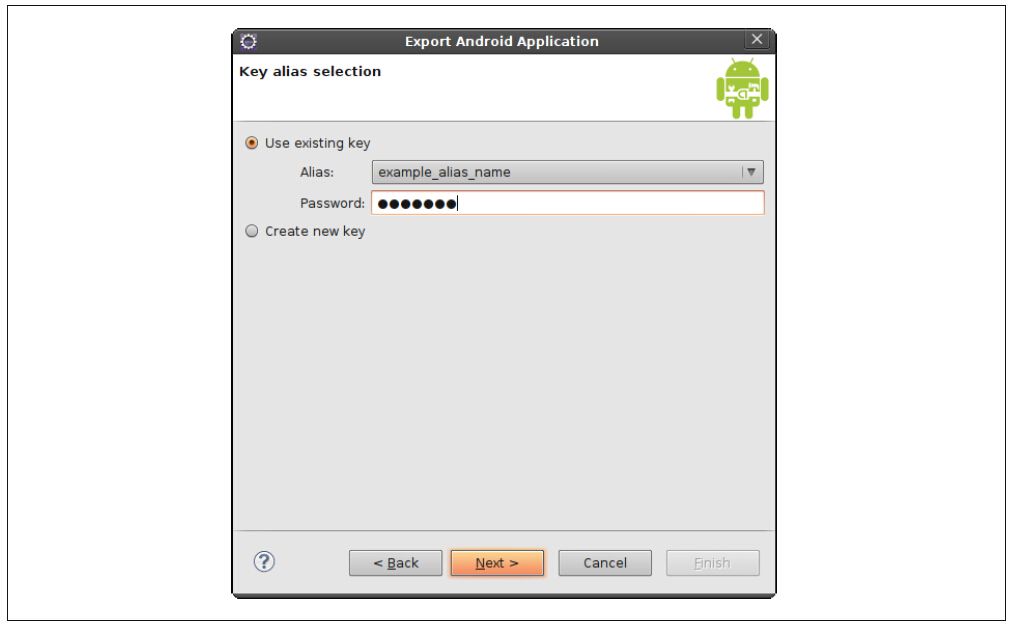Select the Use existing key radio button
This screenshot has height=626, width=1012.
[252, 143]
